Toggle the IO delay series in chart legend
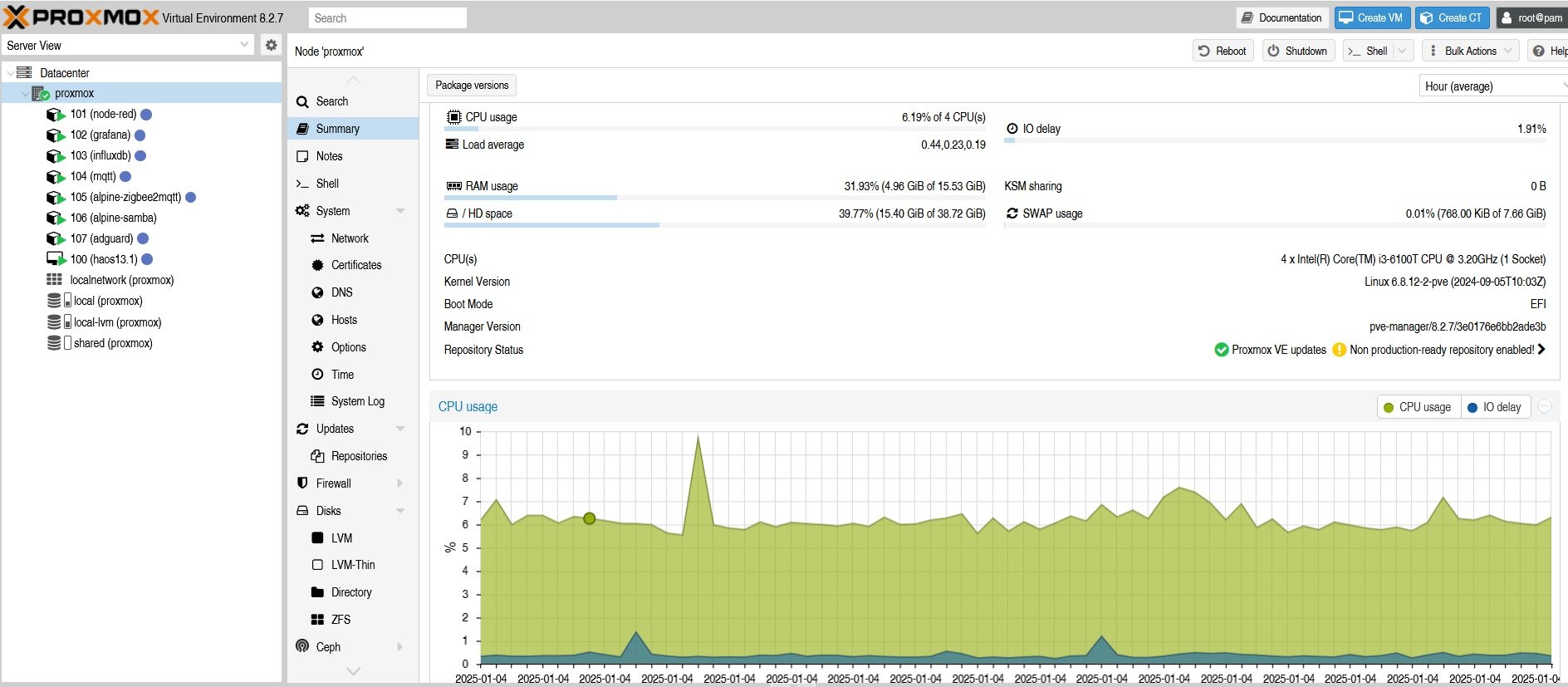This screenshot has width=1568, height=687. pyautogui.click(x=1494, y=407)
